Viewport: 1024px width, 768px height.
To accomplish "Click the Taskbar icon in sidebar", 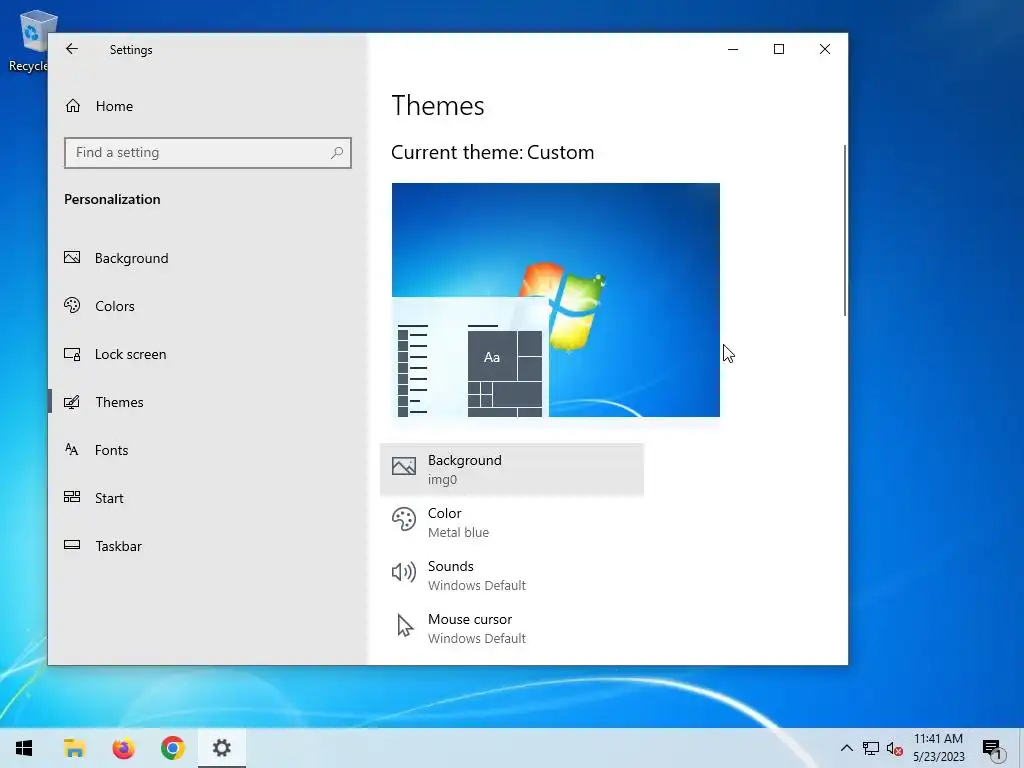I will pyautogui.click(x=72, y=545).
